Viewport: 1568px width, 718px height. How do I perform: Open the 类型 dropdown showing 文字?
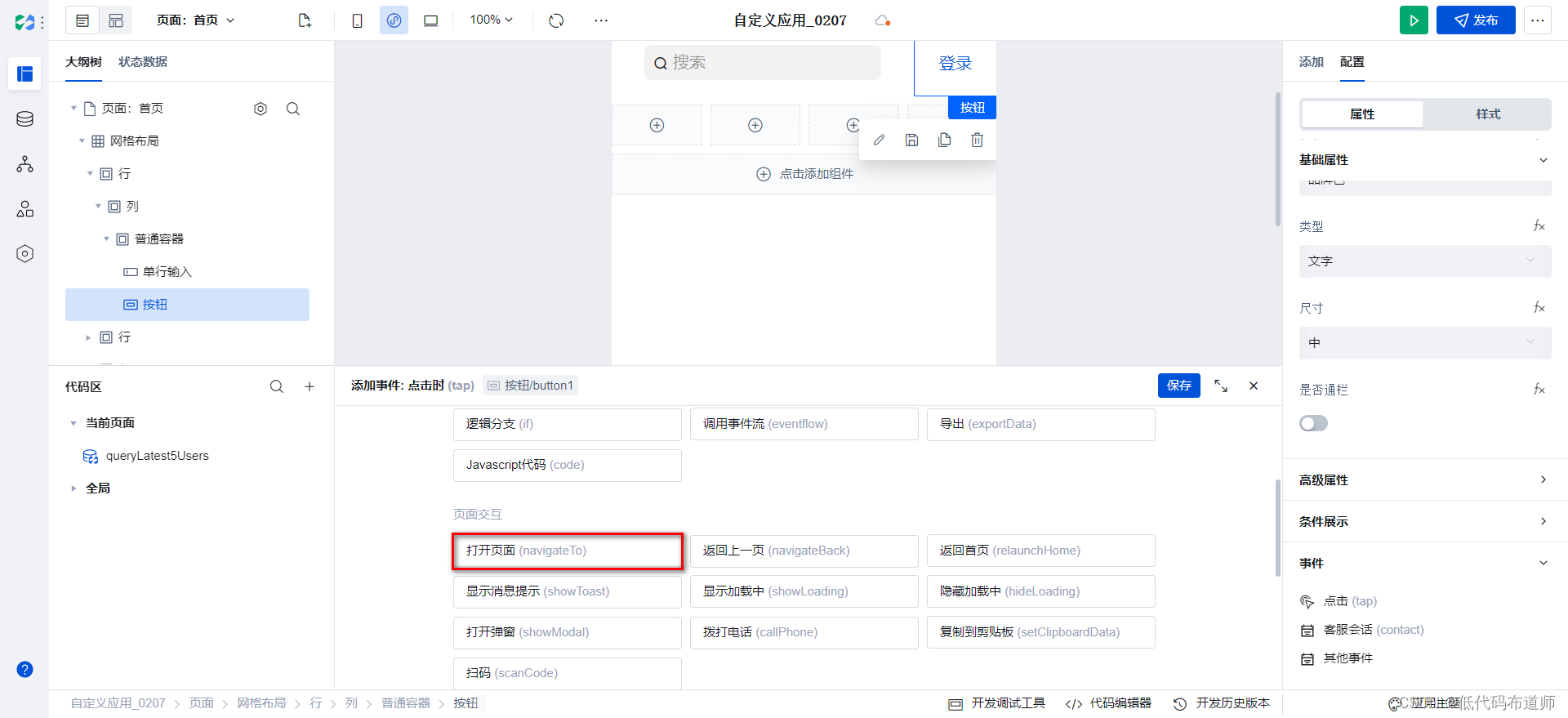(1425, 261)
